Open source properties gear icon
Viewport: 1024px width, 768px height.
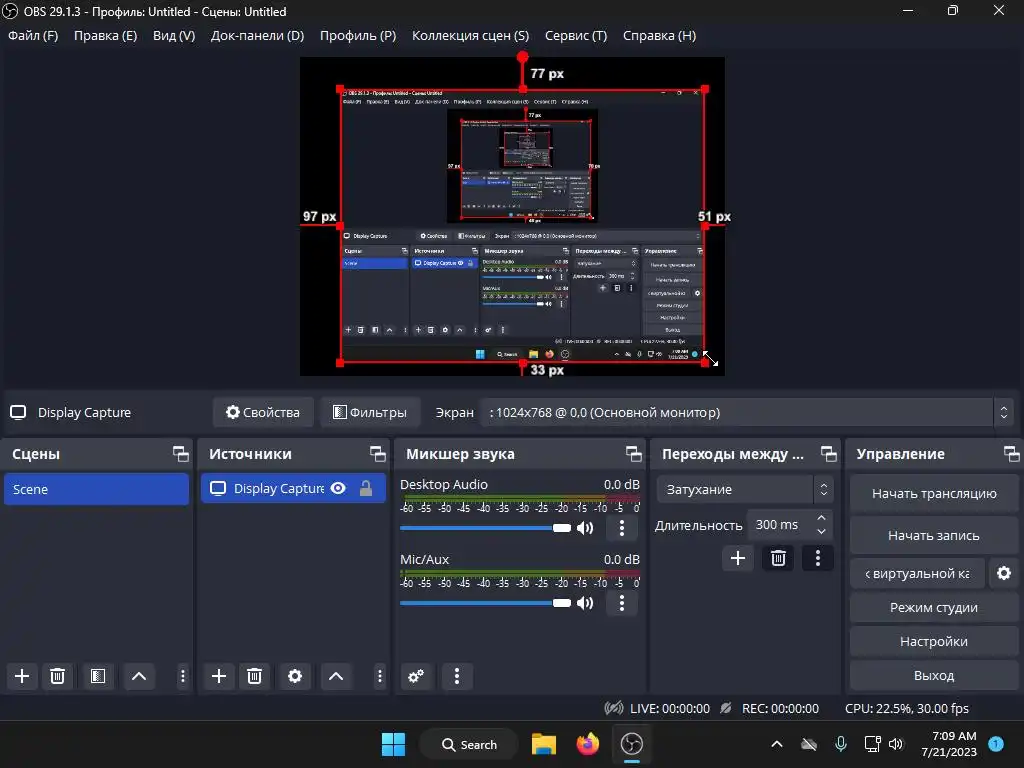point(295,676)
